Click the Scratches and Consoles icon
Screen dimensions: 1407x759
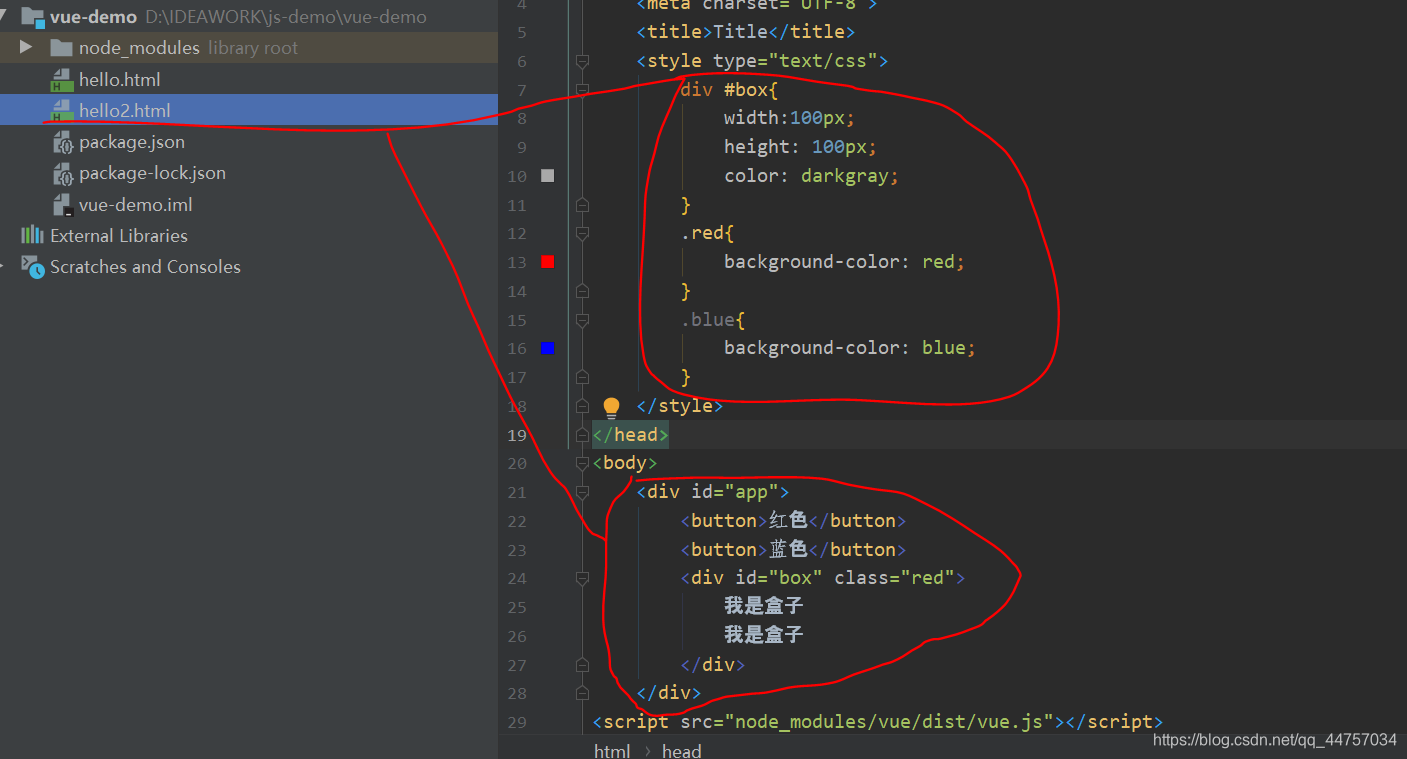[x=33, y=267]
